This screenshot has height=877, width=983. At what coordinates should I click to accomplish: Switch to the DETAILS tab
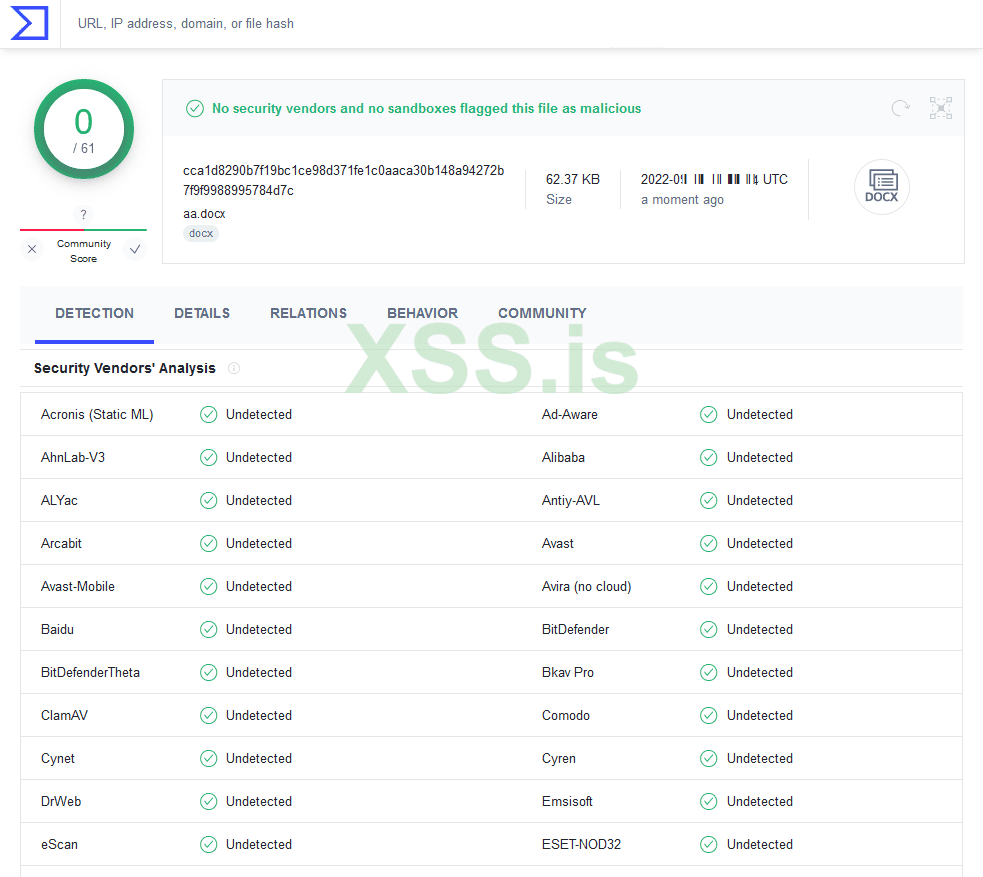[202, 313]
